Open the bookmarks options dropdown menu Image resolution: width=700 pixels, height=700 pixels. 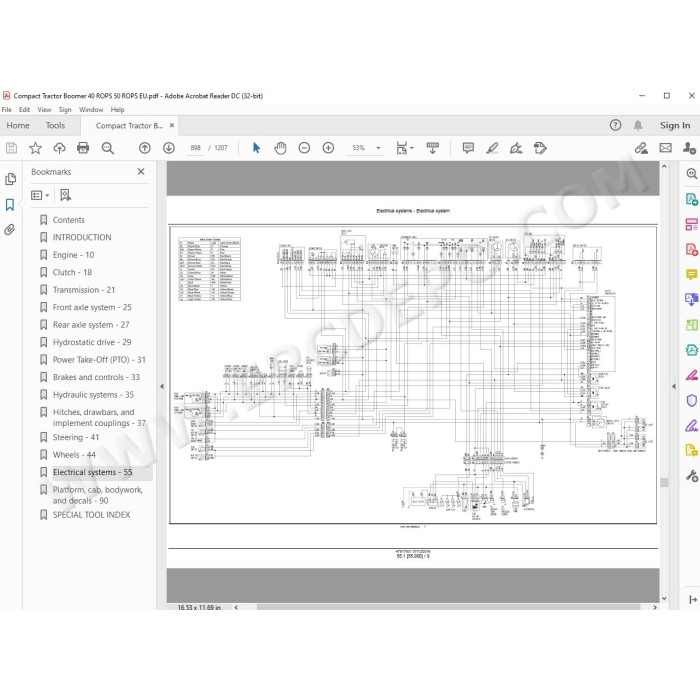point(40,195)
